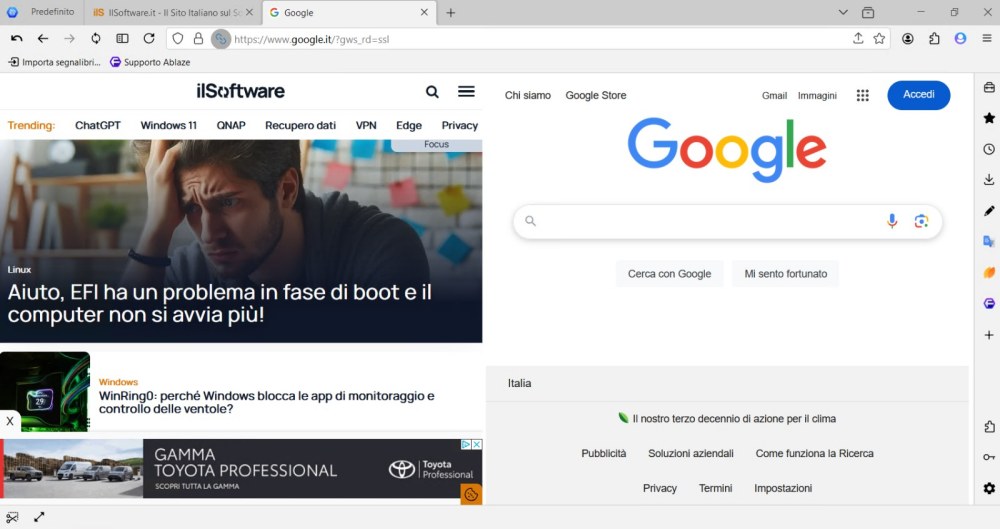Open the Google Immagini link
The height and width of the screenshot is (529, 1000).
pyautogui.click(x=817, y=96)
